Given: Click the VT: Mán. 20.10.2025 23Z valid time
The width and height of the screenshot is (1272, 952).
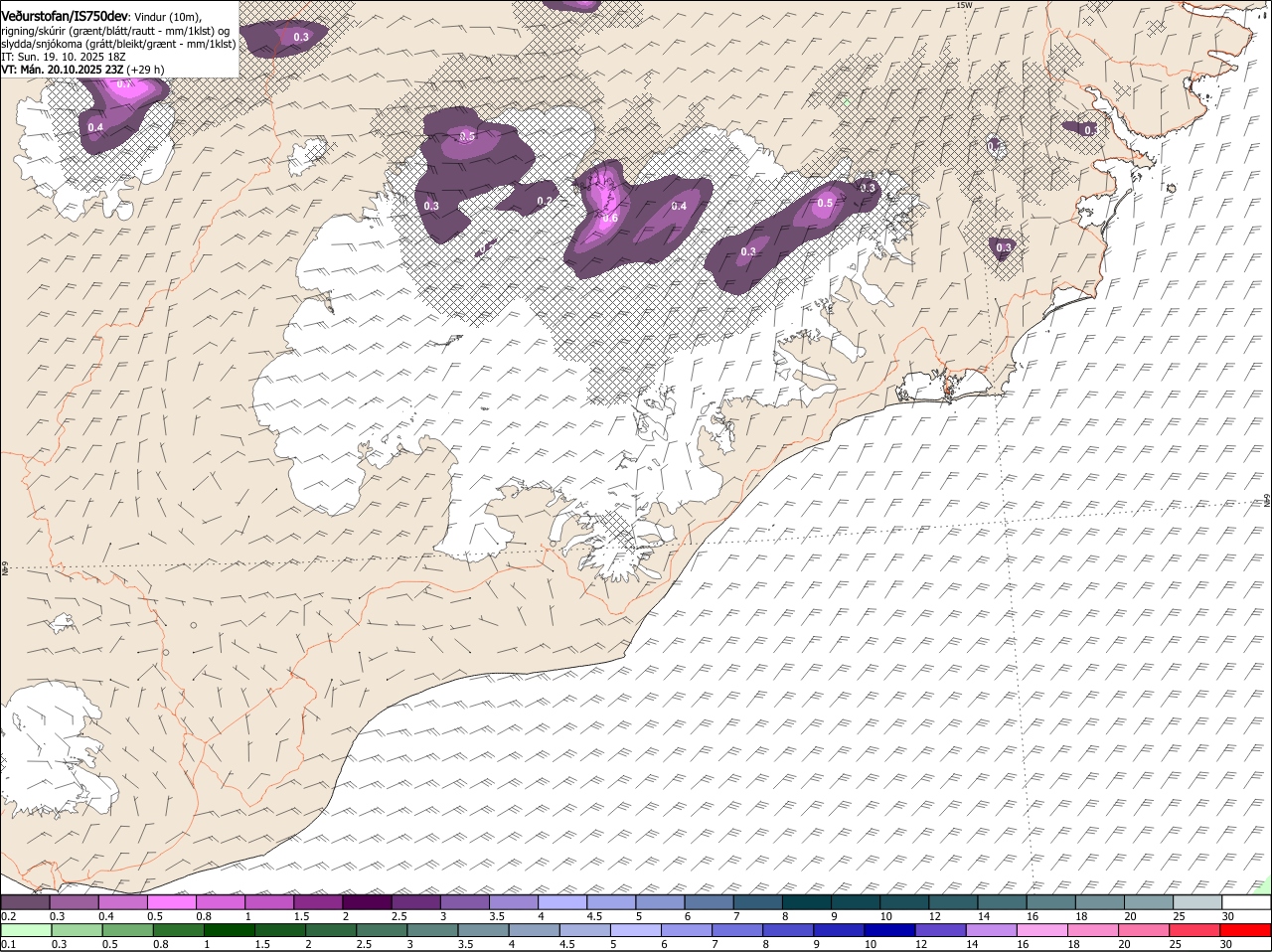Looking at the screenshot, I should [62, 70].
